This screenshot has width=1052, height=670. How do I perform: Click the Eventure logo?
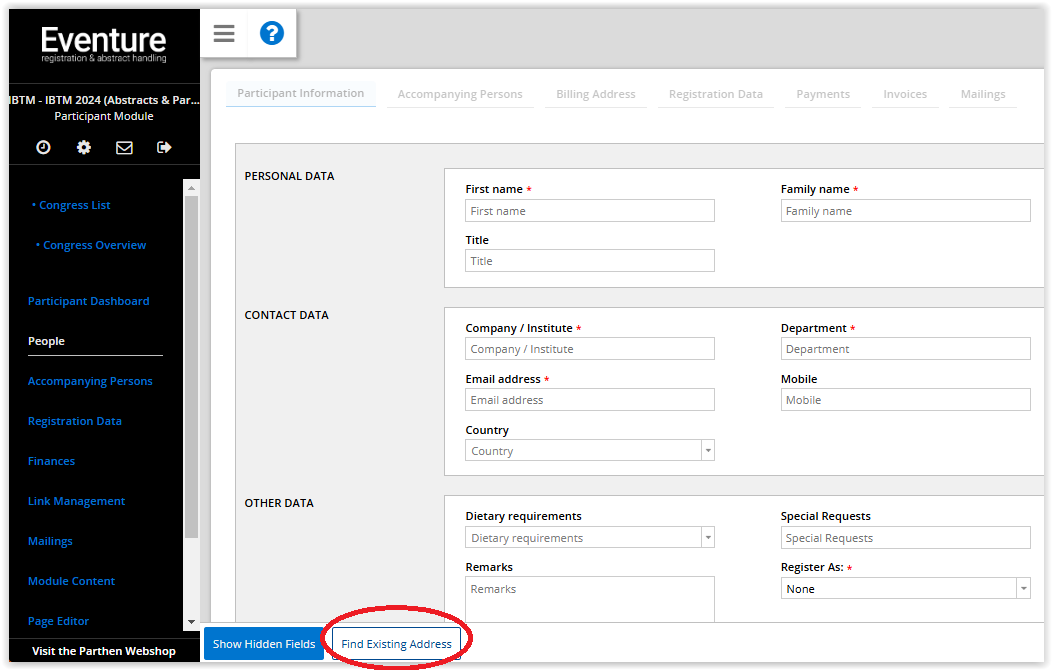[103, 44]
